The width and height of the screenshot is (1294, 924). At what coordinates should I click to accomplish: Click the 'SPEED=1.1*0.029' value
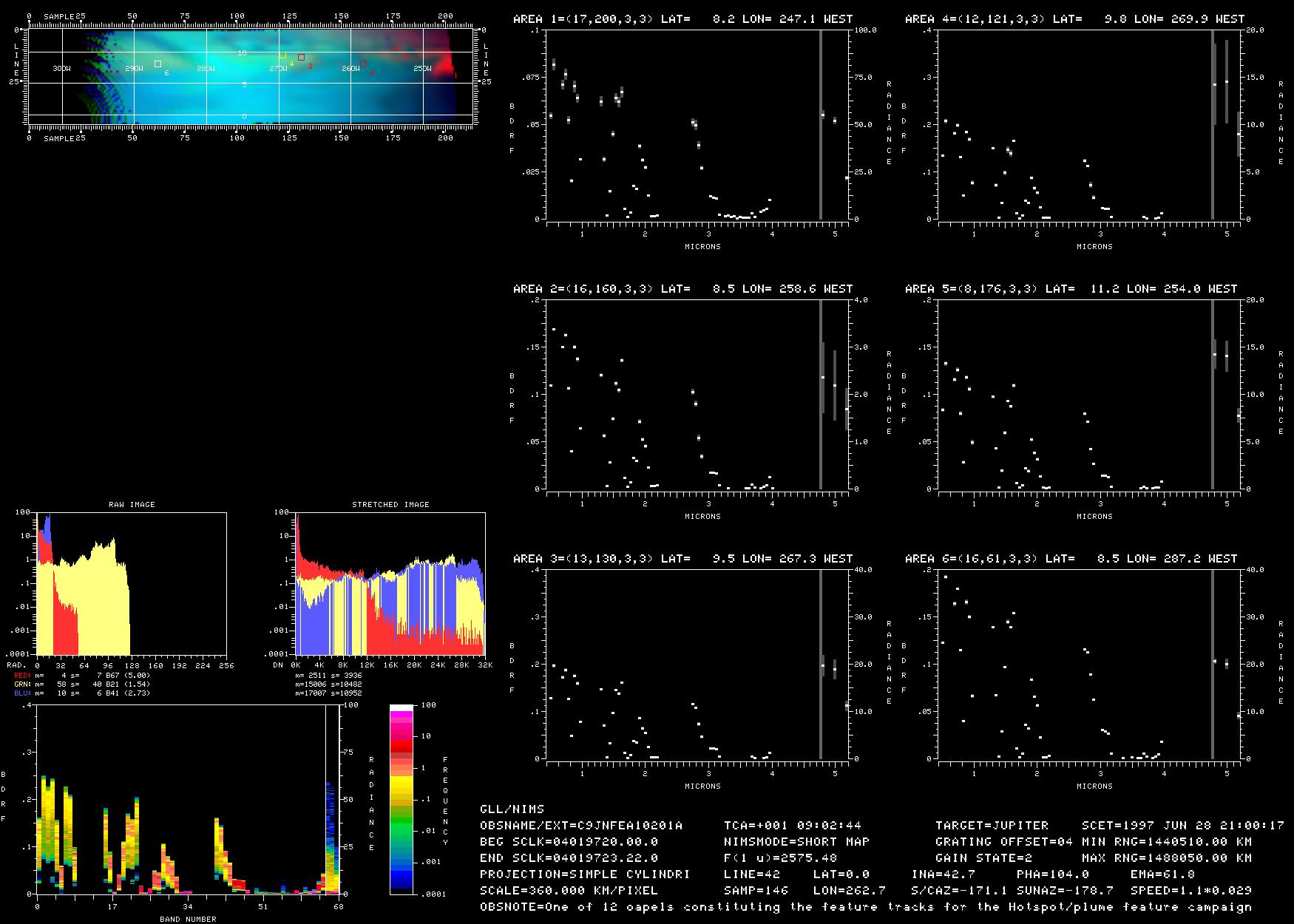coord(1190,890)
